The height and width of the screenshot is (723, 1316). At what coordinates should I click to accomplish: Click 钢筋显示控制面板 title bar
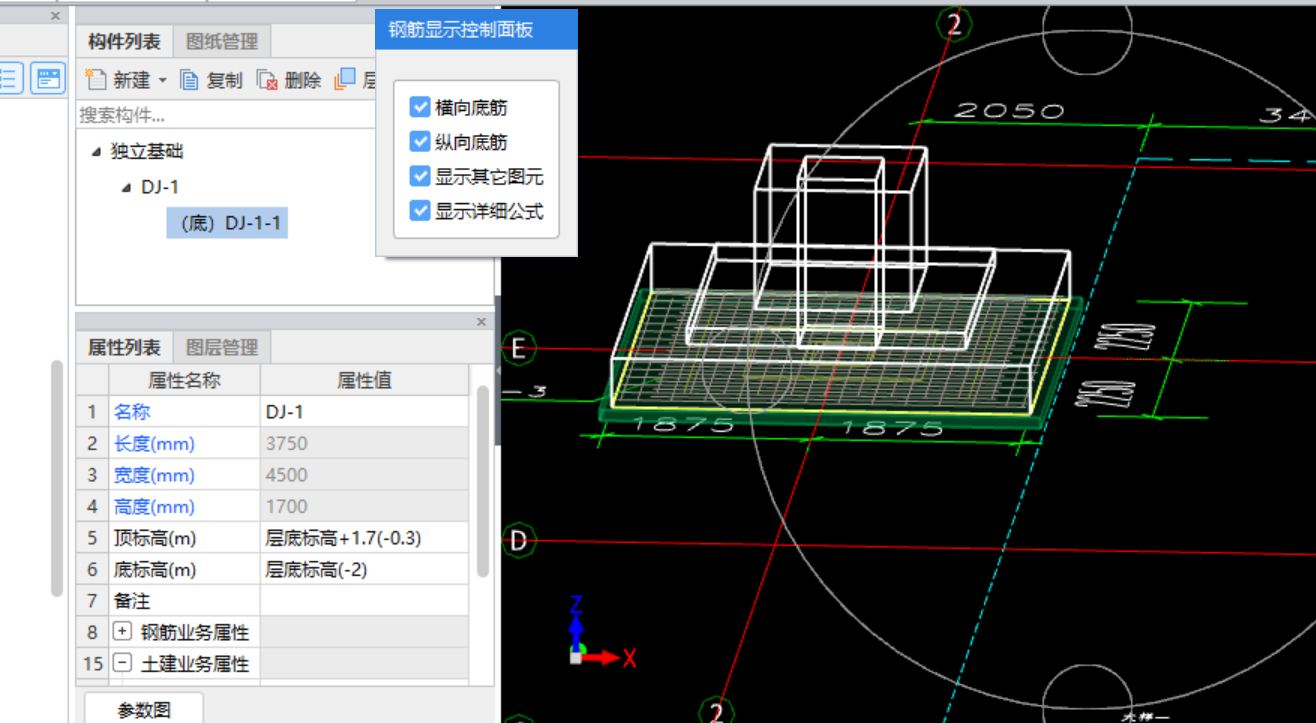click(x=477, y=30)
